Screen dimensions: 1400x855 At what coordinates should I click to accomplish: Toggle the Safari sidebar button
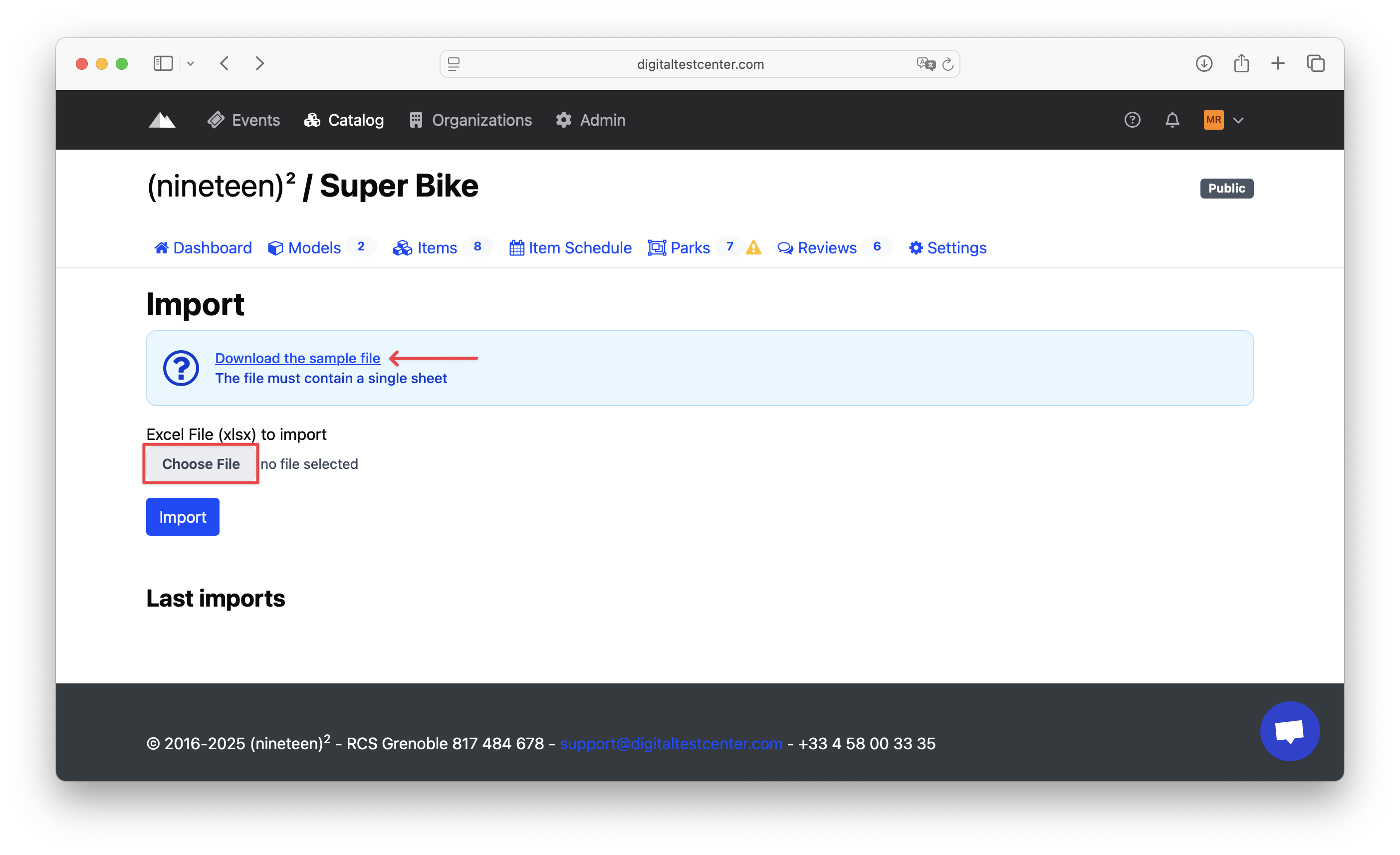tap(163, 64)
